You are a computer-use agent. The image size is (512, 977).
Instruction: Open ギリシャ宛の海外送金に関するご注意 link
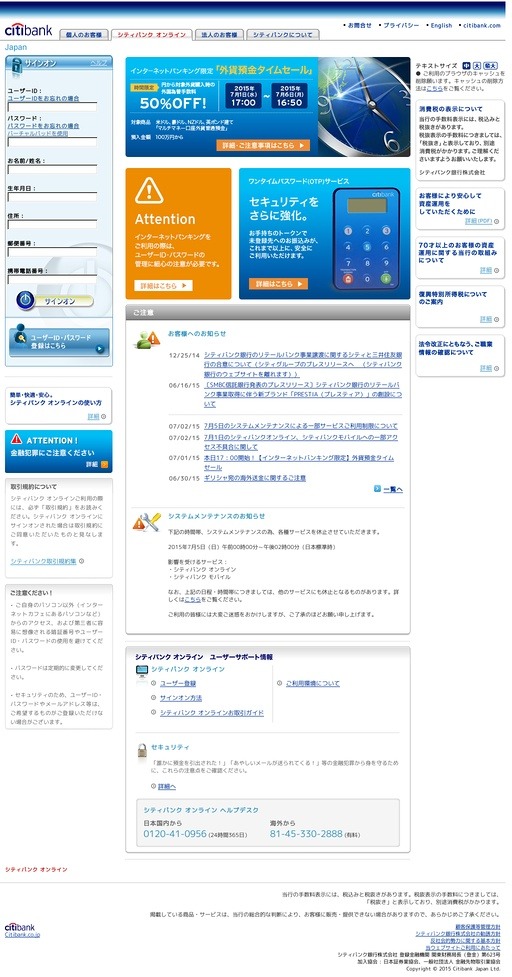point(255,478)
